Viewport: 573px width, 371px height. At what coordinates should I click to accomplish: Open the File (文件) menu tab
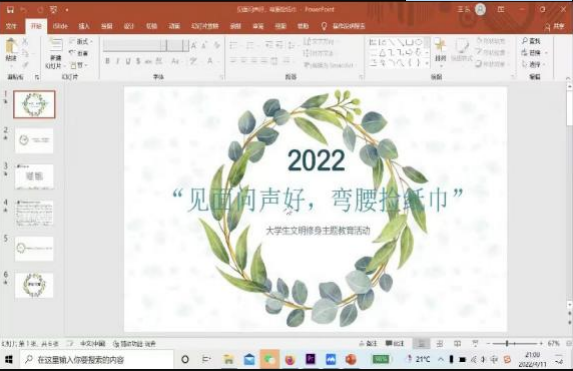[x=11, y=26]
